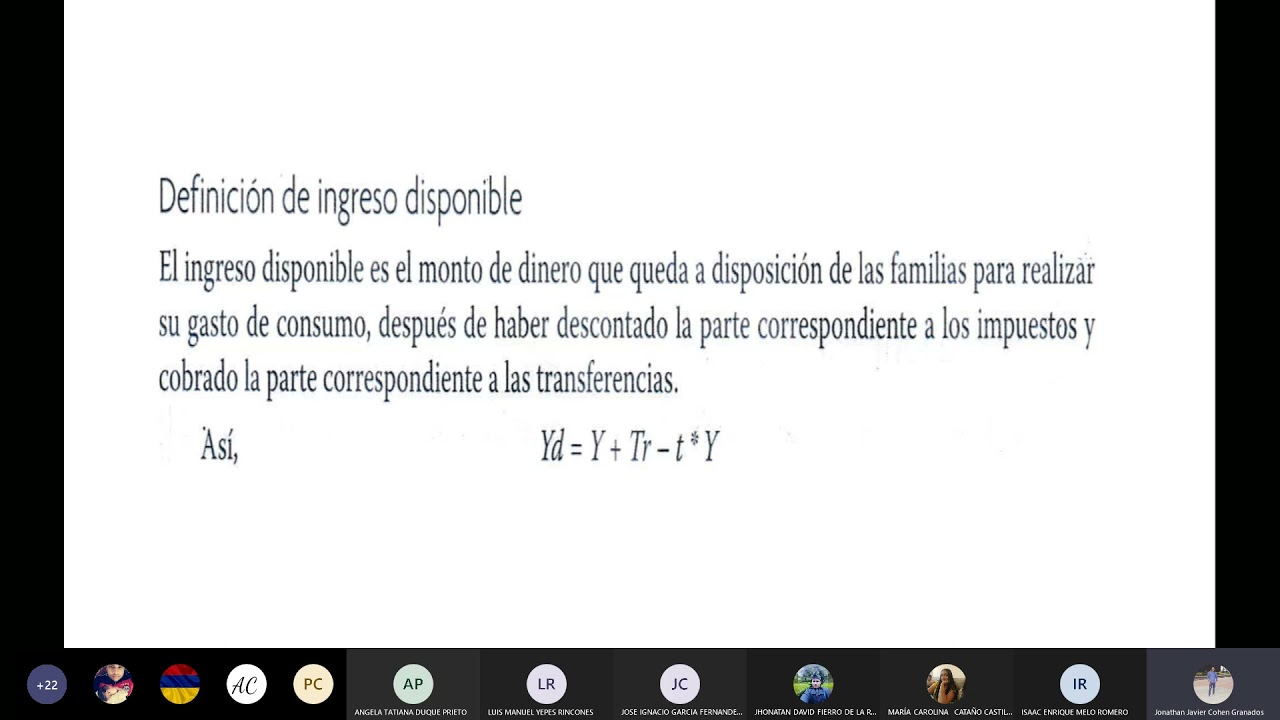Click the word 'Así,' on the slide

pos(220,445)
